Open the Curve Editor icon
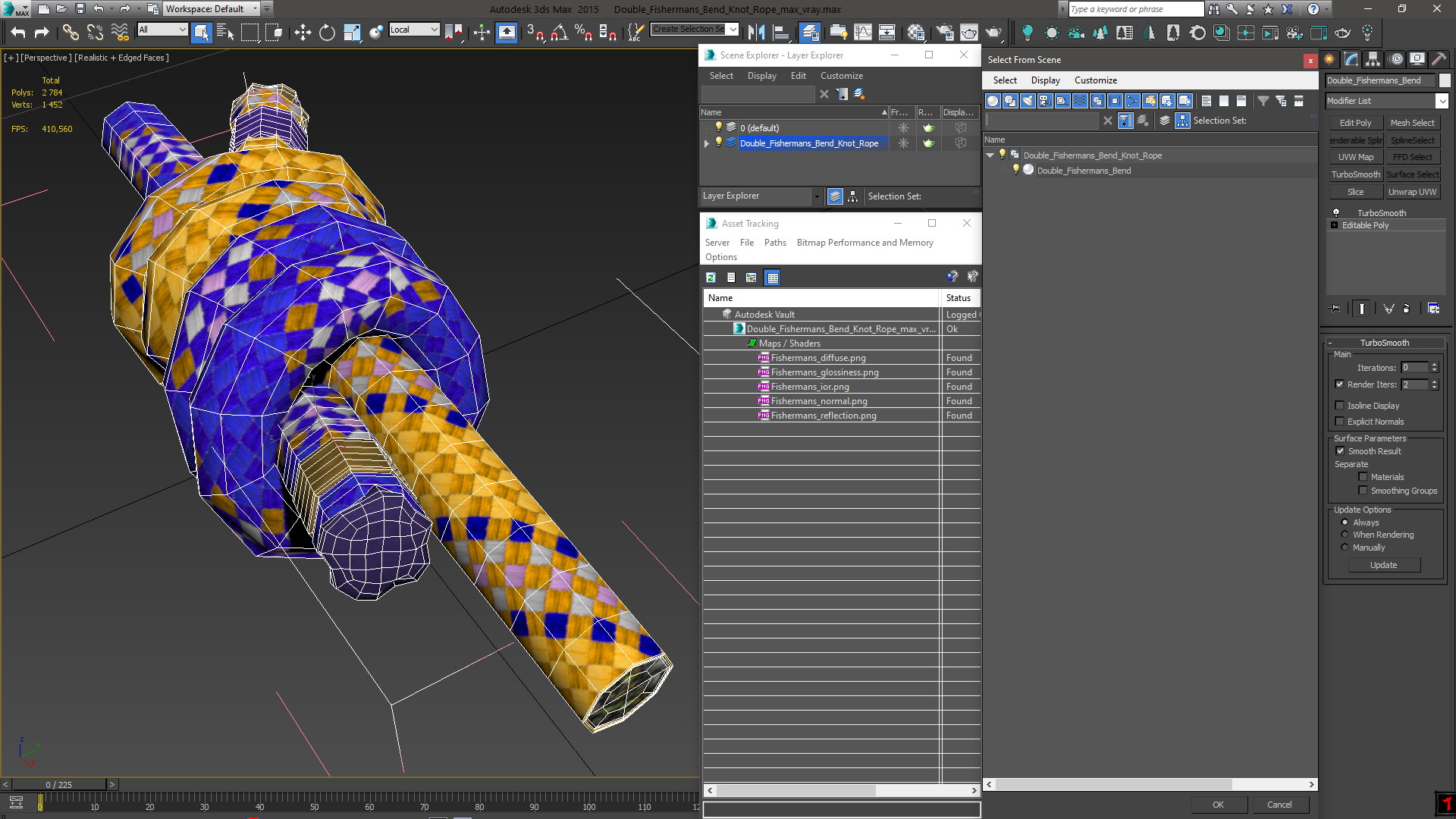Viewport: 1456px width, 819px height. pyautogui.click(x=863, y=33)
